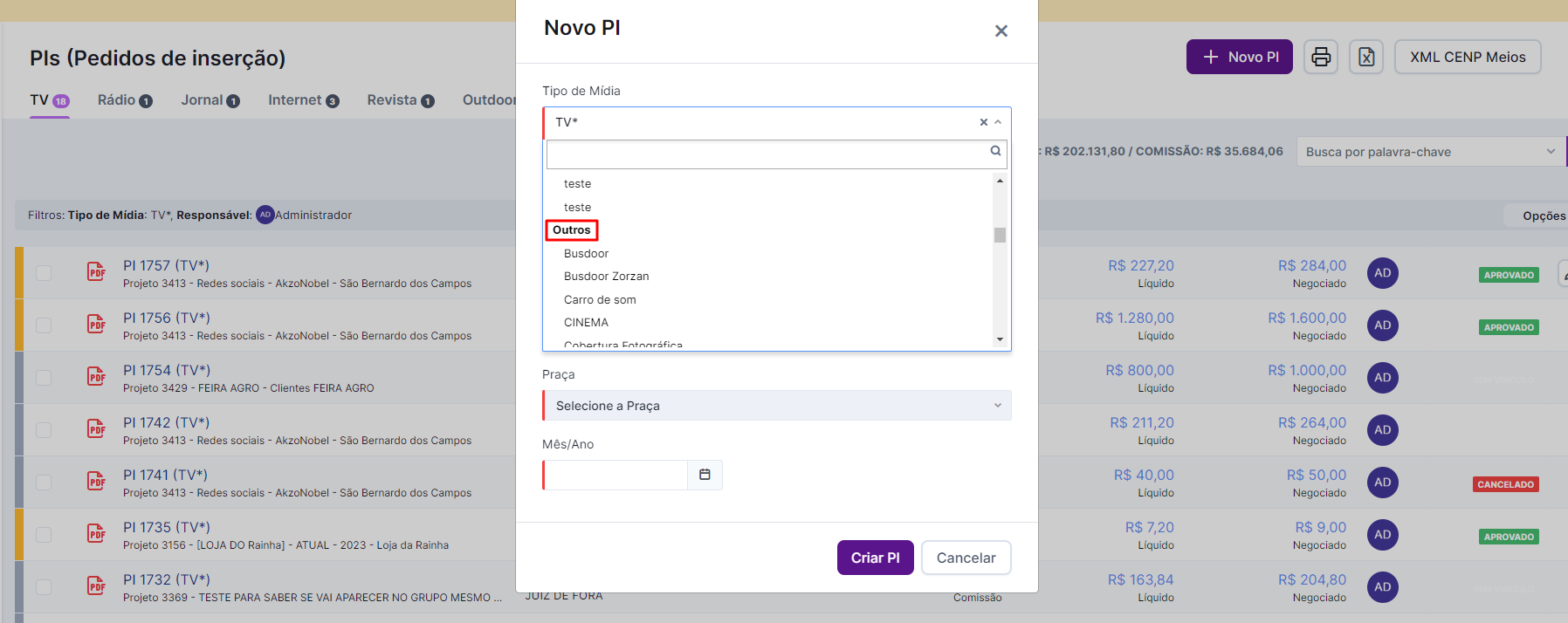
Task: Click the print icon button
Action: (1321, 58)
